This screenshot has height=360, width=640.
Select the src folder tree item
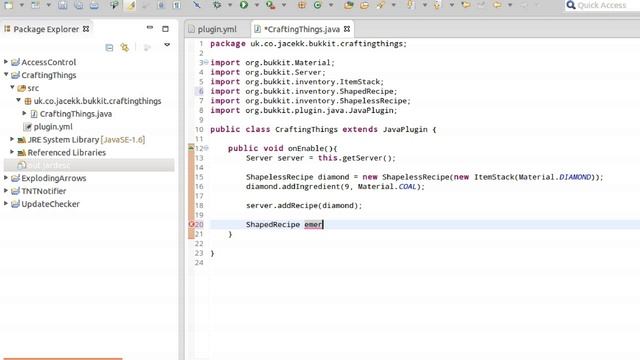(x=33, y=88)
